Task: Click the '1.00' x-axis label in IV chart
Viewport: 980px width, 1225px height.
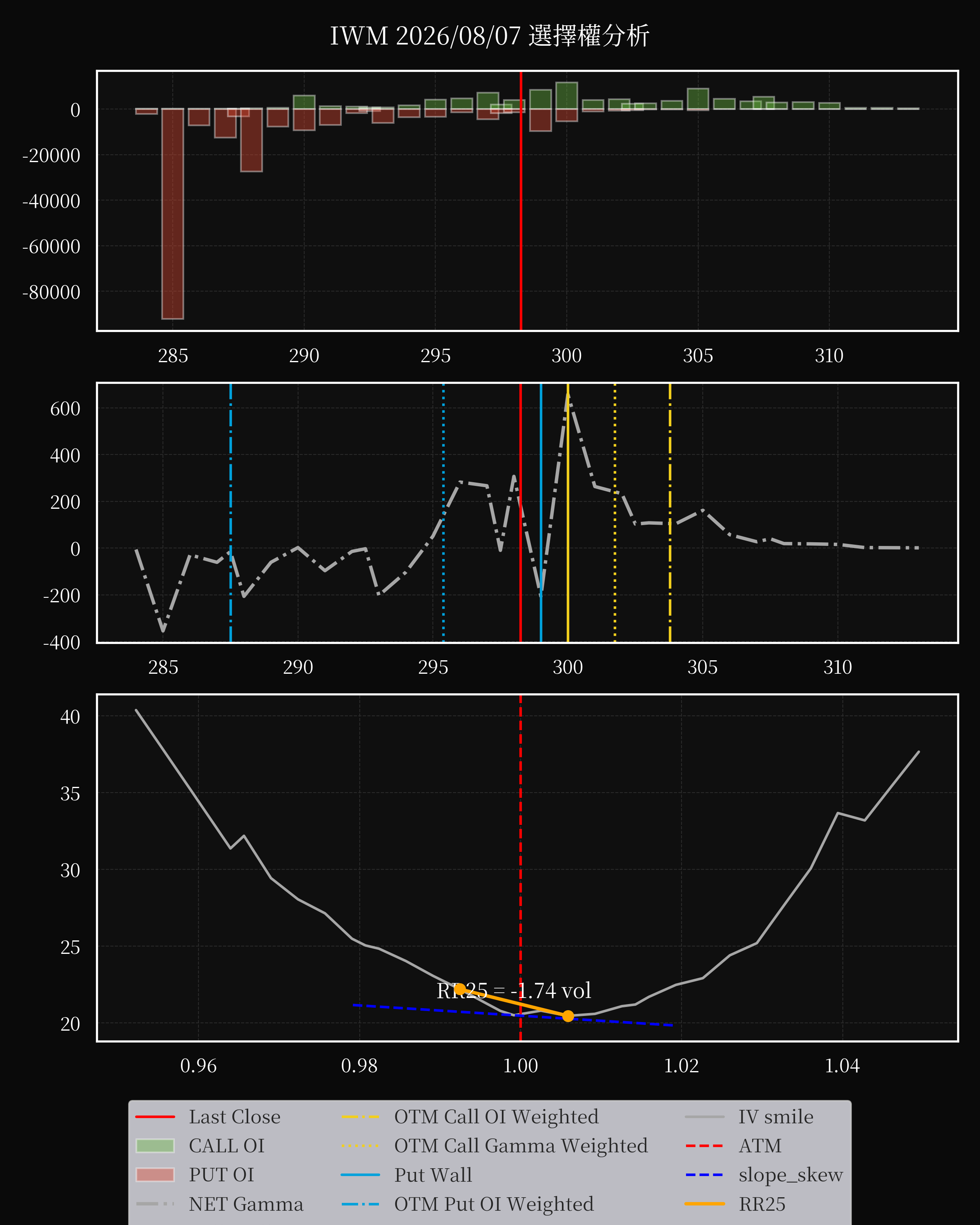Action: (x=520, y=1065)
